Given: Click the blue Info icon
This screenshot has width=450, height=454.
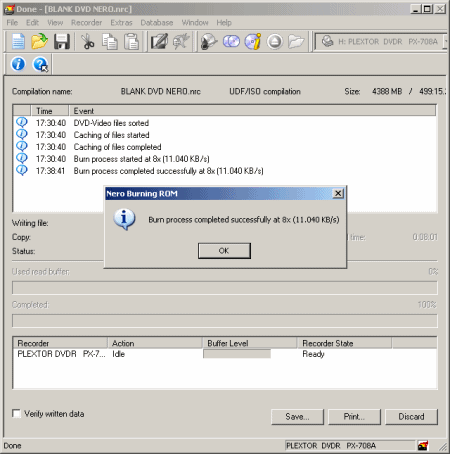Looking at the screenshot, I should [18, 64].
